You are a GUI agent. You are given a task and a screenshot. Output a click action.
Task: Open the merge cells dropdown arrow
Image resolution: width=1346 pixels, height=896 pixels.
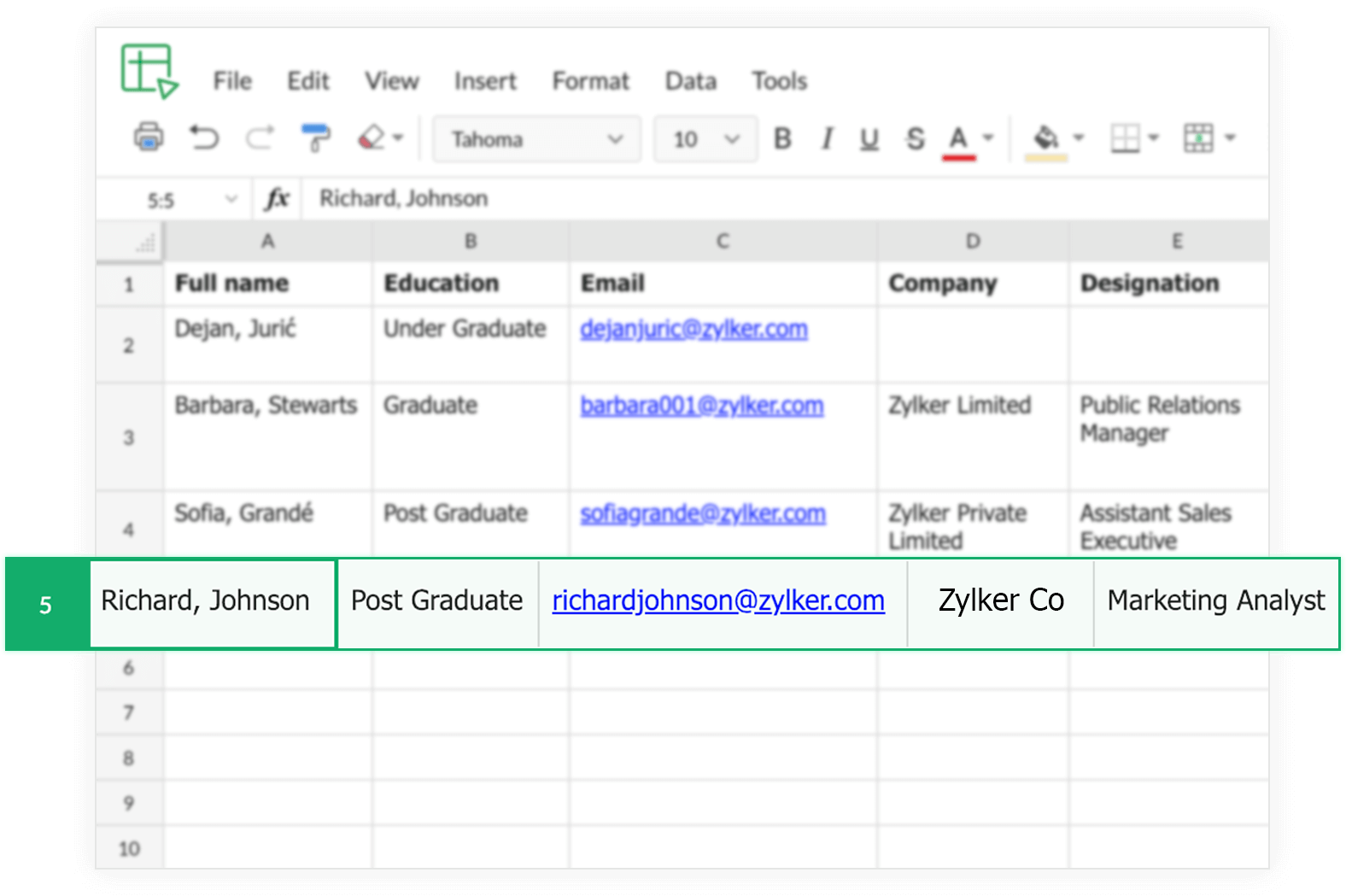click(x=1230, y=138)
